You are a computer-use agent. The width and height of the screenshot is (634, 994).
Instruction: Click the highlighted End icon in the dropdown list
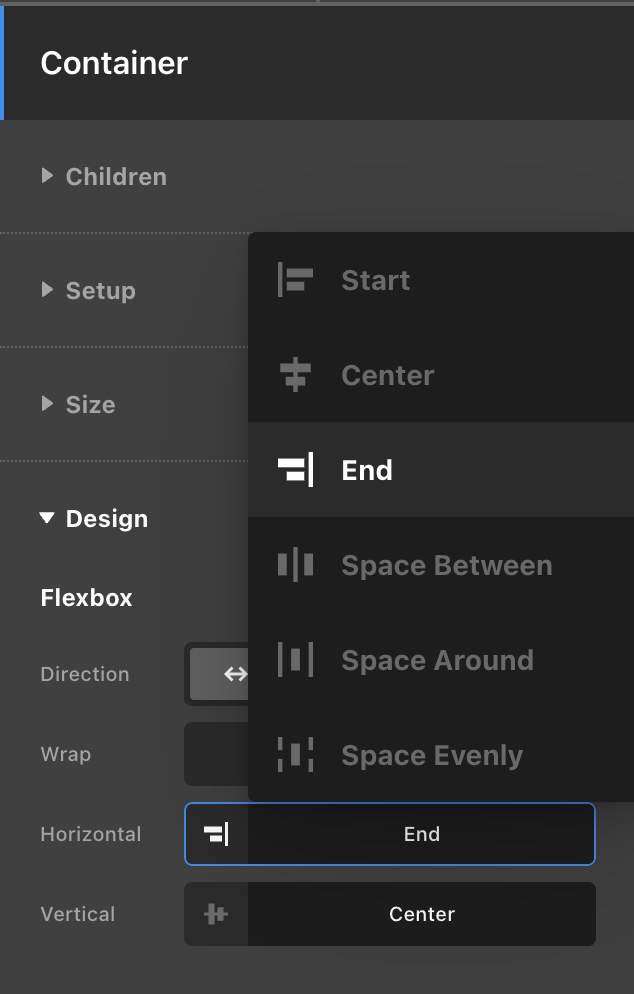click(295, 470)
